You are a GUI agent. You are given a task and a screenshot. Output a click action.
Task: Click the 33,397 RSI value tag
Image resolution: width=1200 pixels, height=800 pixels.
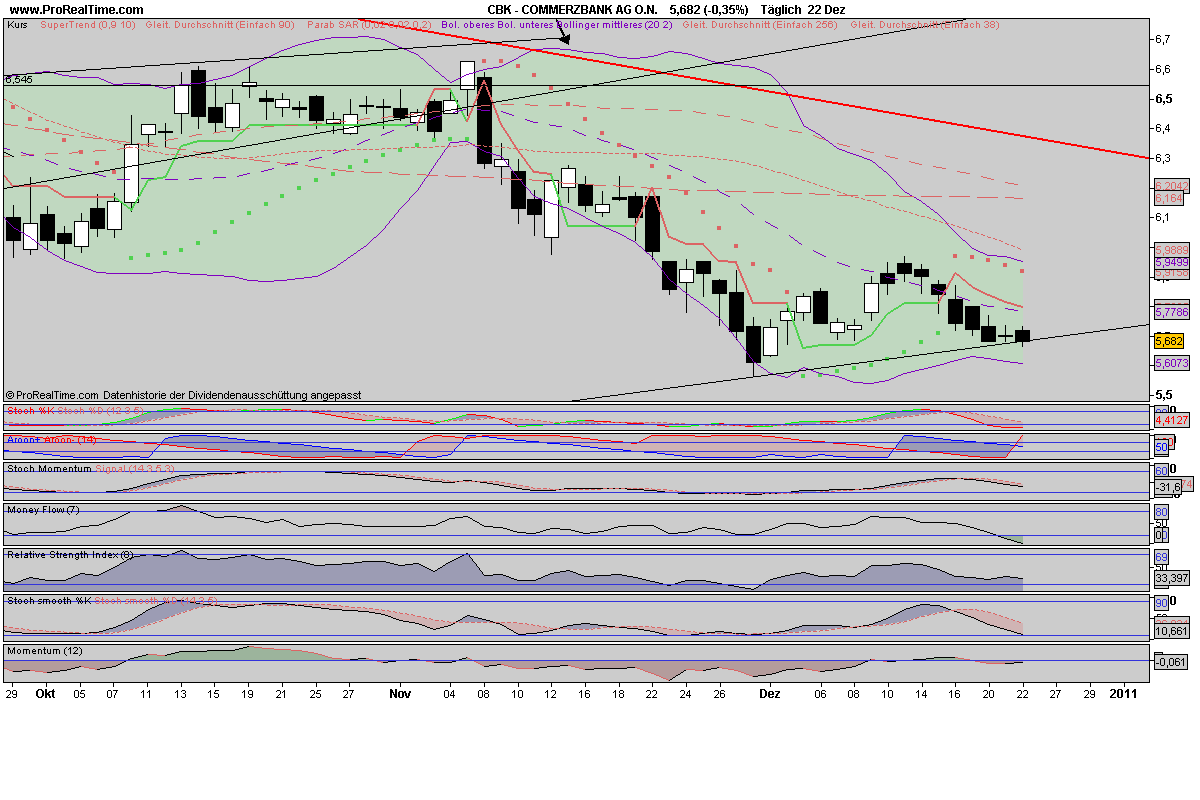pyautogui.click(x=1171, y=578)
